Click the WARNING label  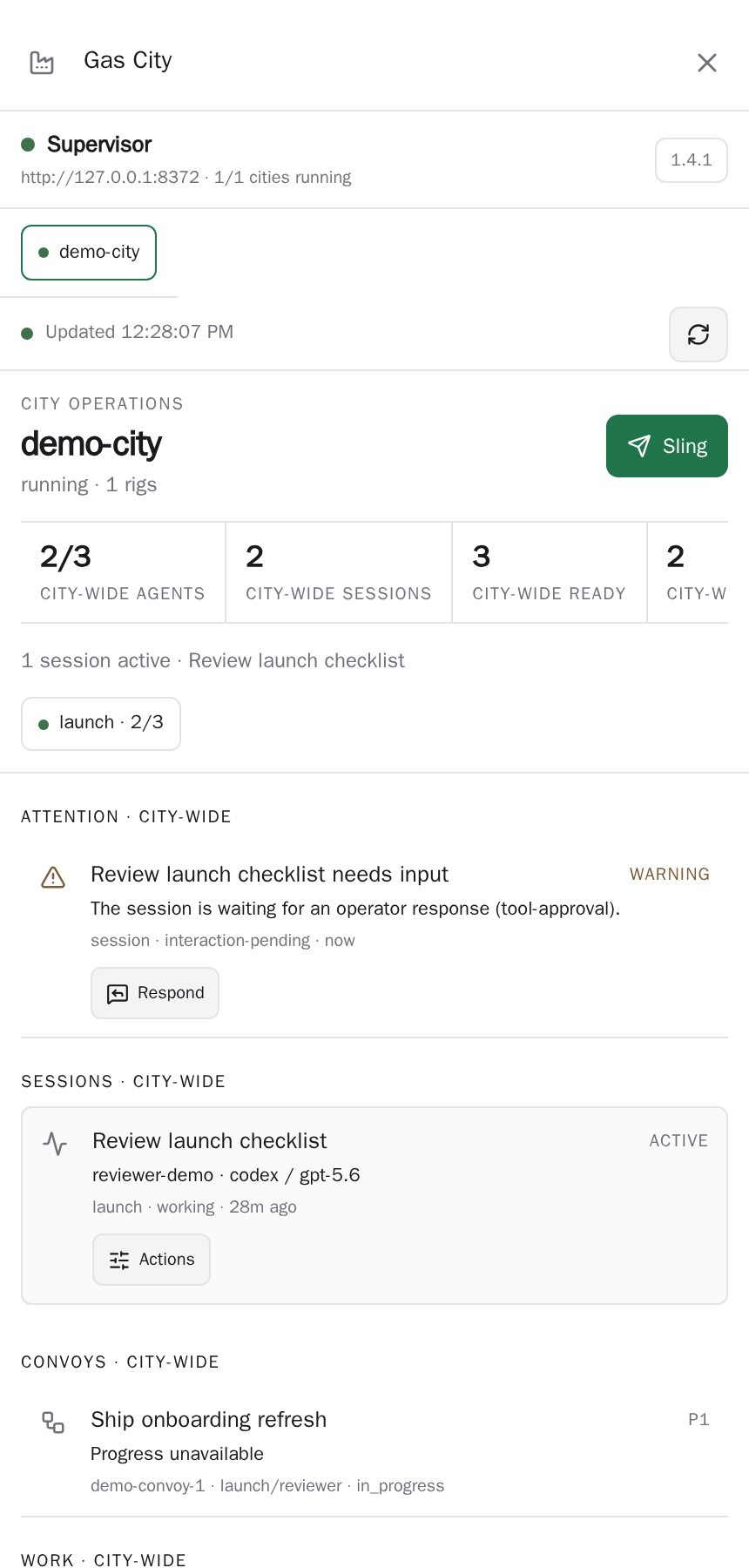[x=670, y=874]
